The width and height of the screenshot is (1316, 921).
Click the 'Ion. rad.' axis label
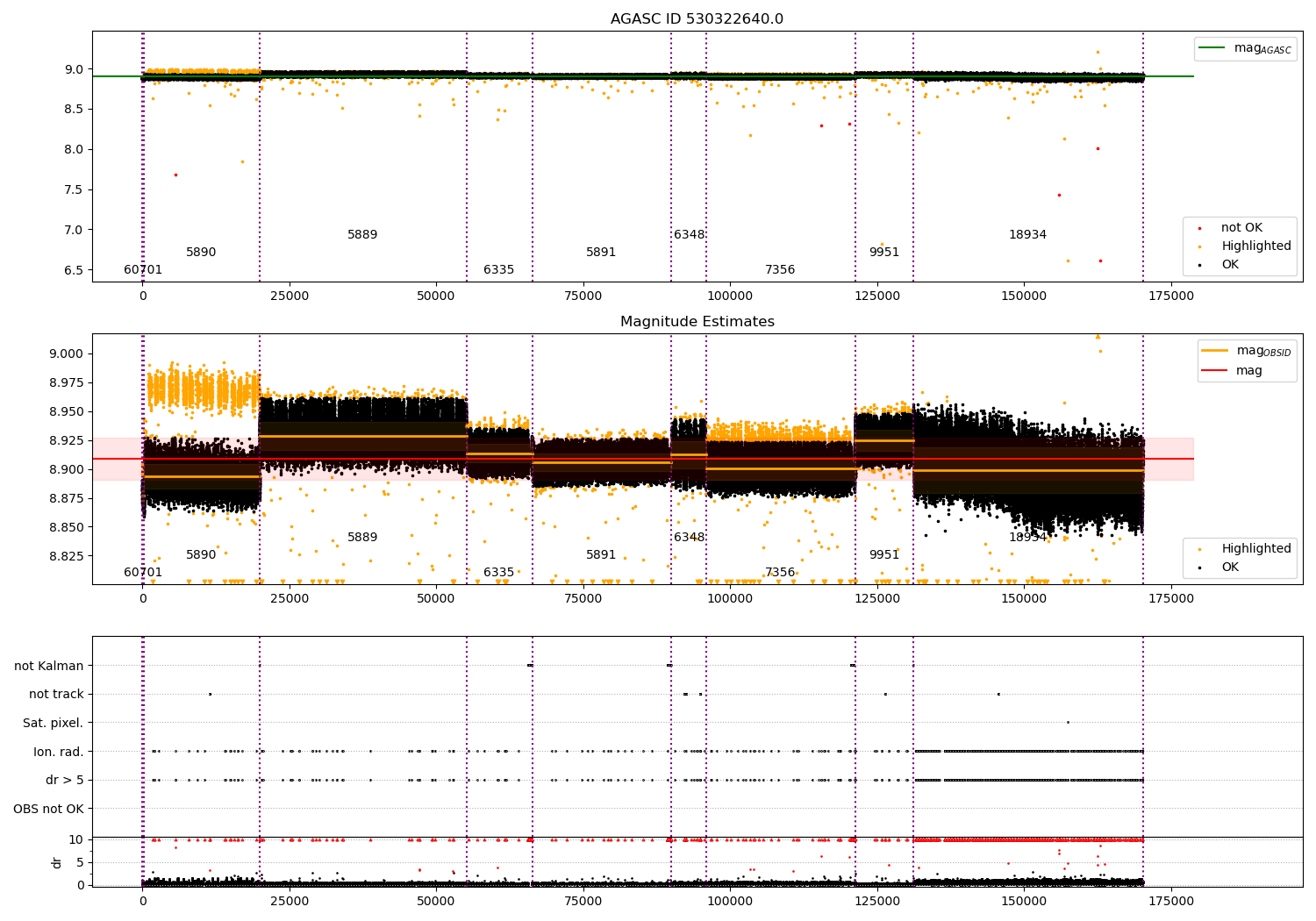[x=59, y=752]
